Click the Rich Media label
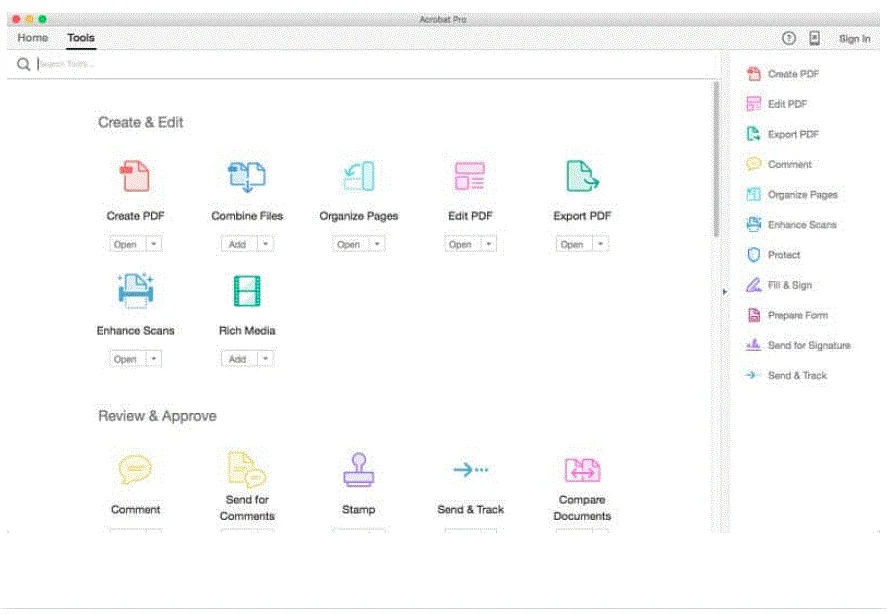 (247, 330)
